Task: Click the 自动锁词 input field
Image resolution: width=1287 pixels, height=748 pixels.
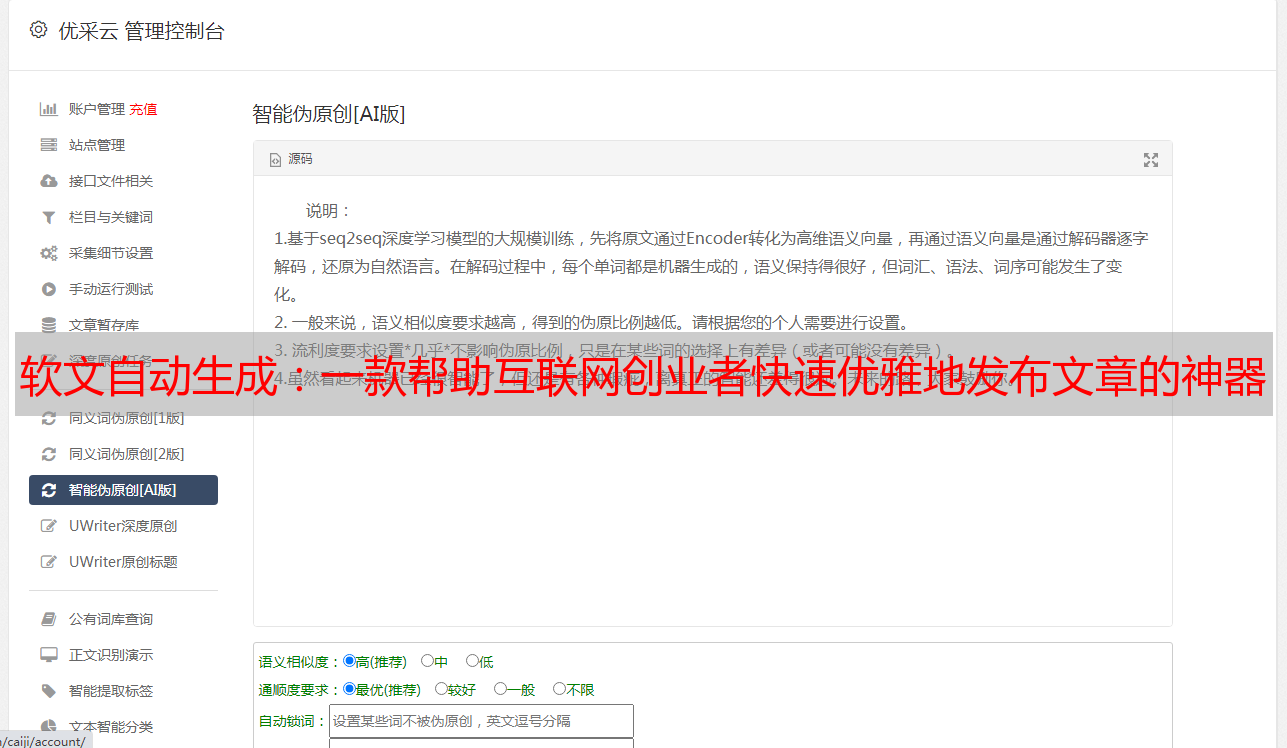Action: coord(481,720)
